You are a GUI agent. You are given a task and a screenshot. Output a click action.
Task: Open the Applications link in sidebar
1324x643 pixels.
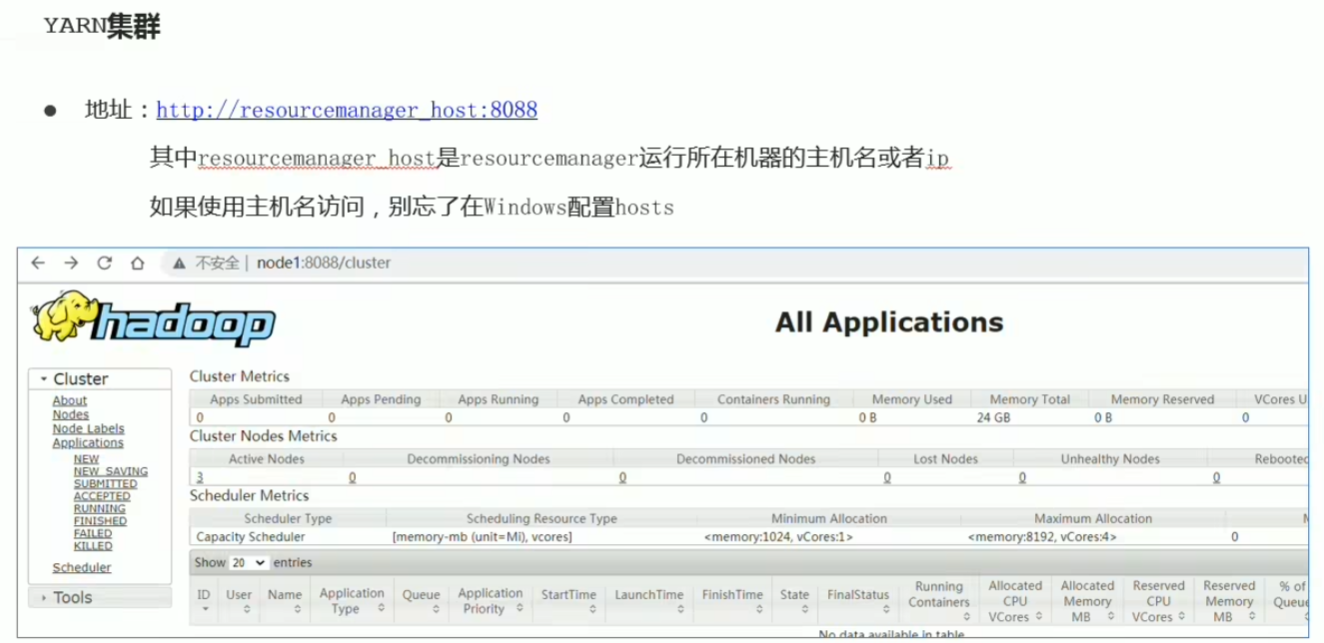pos(88,443)
